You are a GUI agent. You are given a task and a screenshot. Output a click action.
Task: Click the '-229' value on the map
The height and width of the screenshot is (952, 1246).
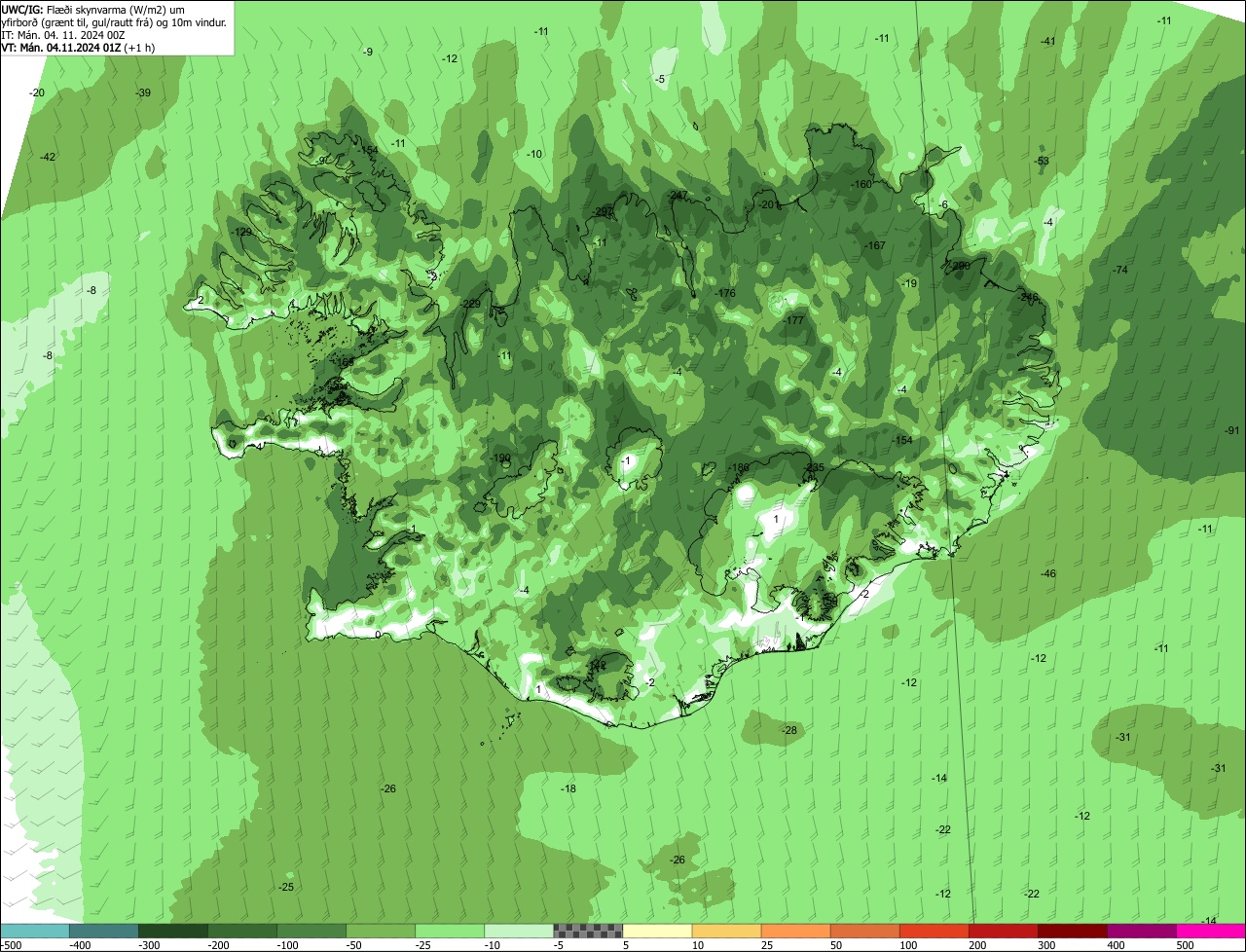tap(471, 304)
